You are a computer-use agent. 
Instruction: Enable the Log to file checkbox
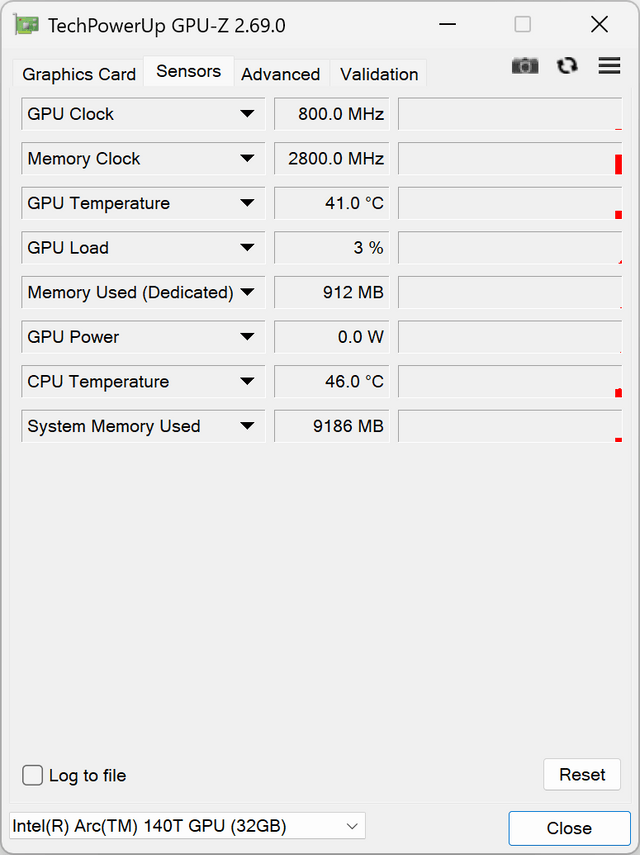pyautogui.click(x=32, y=775)
